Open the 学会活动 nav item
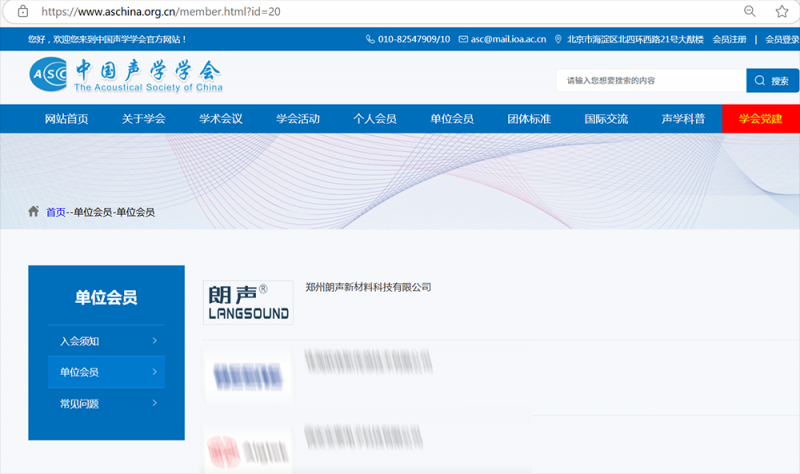800x474 pixels. [298, 119]
